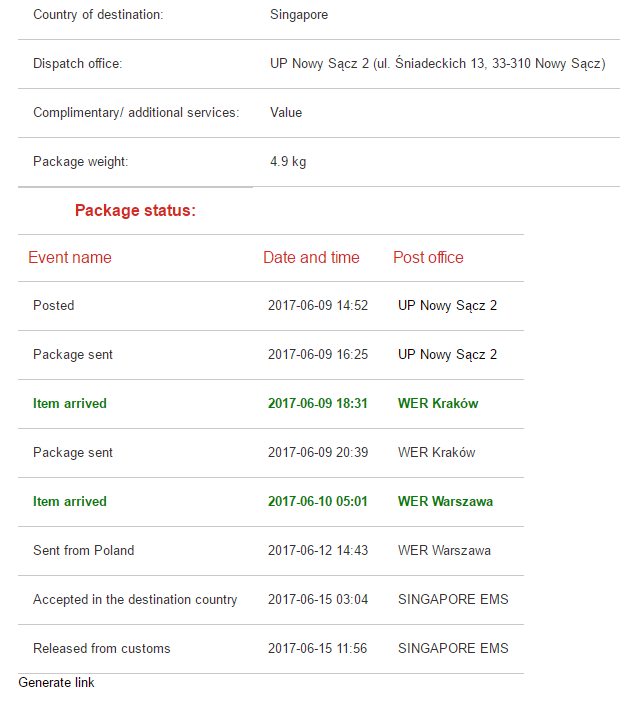Click Accepted in the destination country event
Screen dimensions: 641x704
135,599
